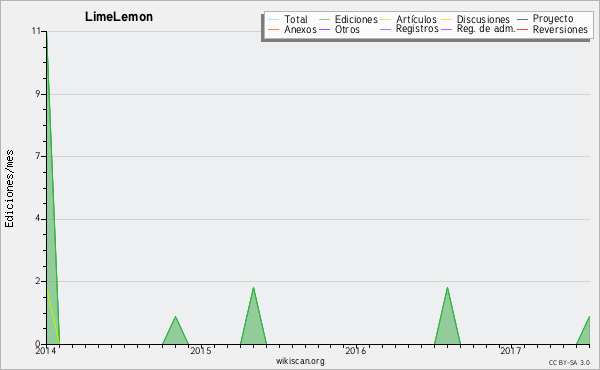
Task: Click the LimeLemon chart title
Action: pos(119,17)
